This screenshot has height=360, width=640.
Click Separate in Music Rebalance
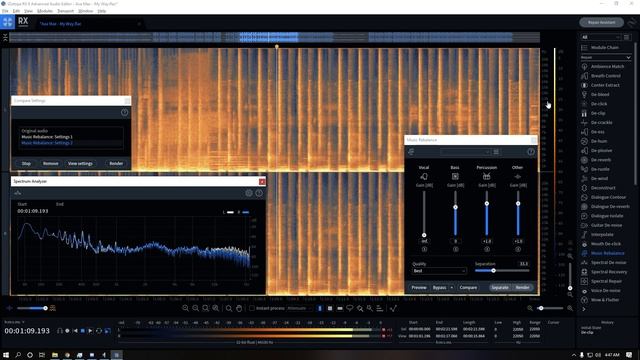[x=500, y=288]
